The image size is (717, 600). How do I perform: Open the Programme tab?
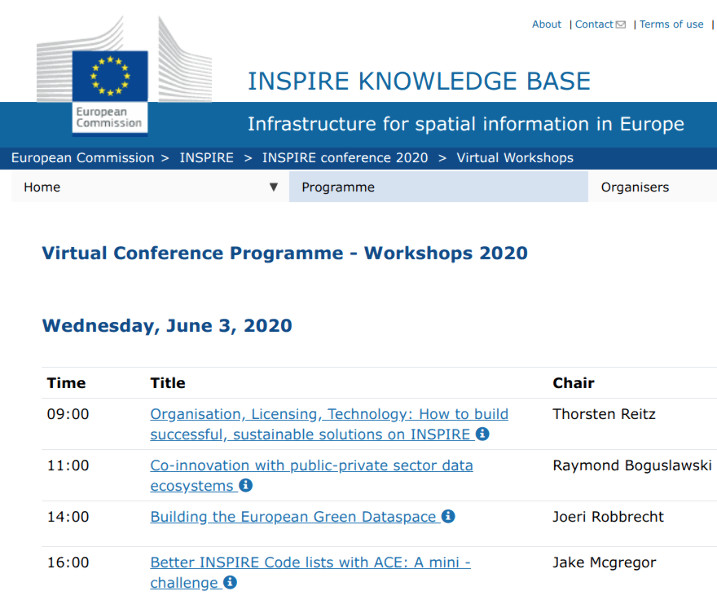338,187
